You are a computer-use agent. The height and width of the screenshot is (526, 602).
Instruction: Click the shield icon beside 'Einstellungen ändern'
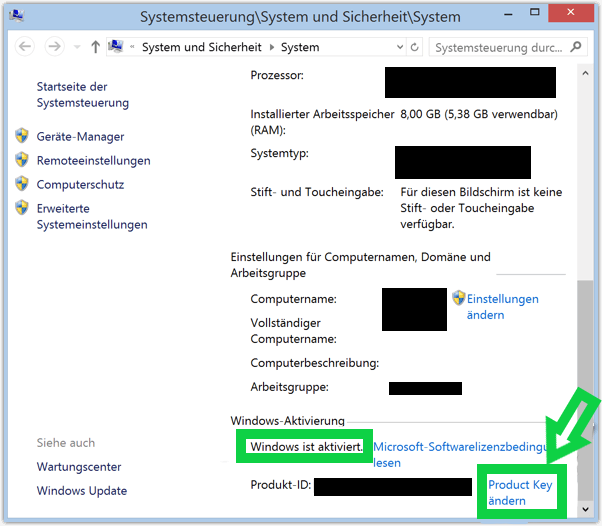click(458, 298)
